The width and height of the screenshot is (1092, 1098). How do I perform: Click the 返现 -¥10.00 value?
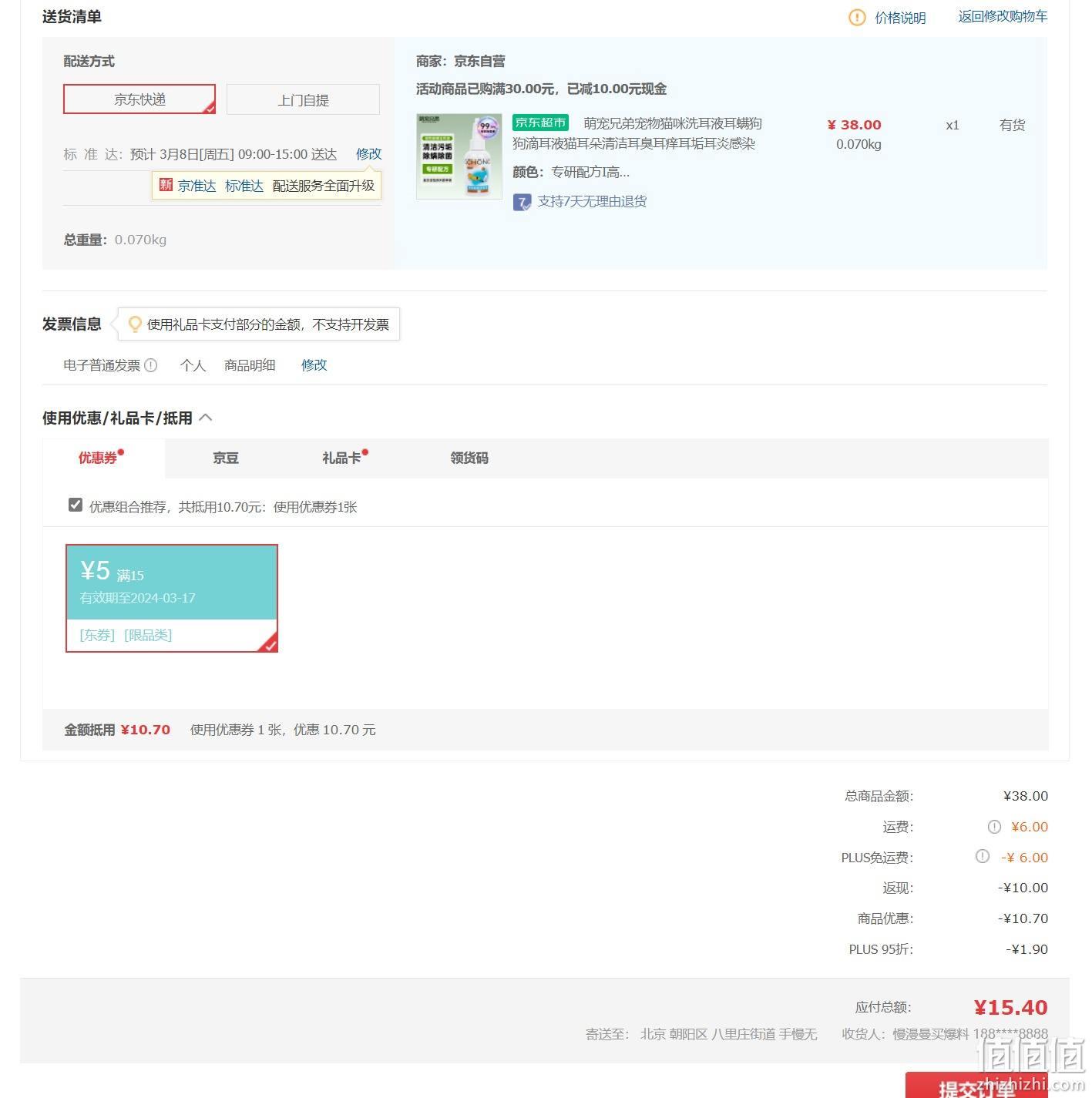coord(1023,888)
